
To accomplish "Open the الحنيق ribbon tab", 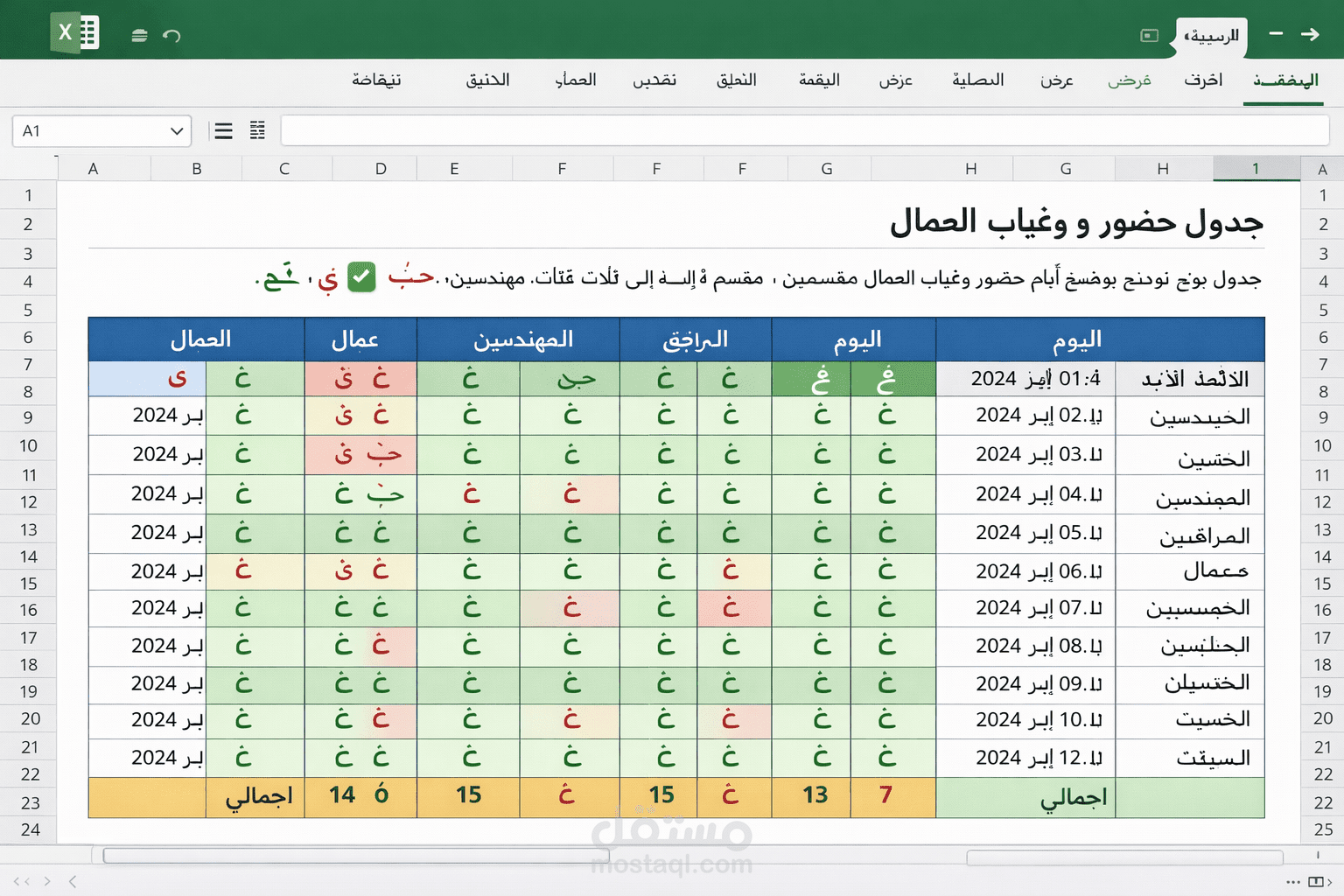I will tap(487, 80).
